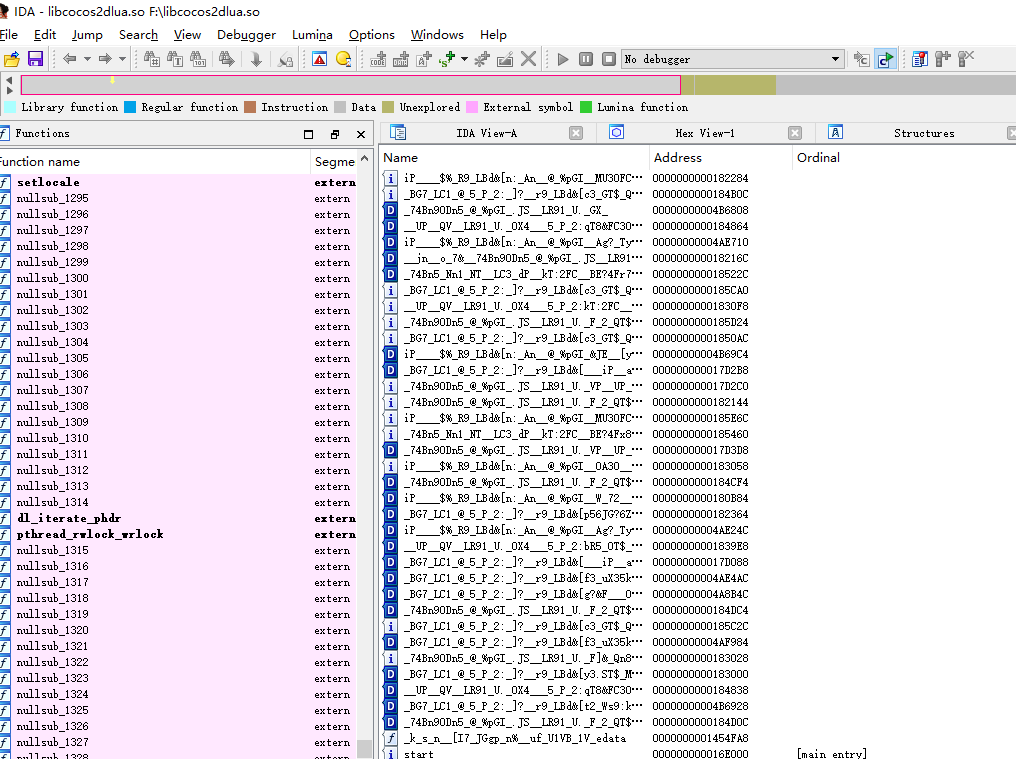Click the convert to CODE icon

pos(378,60)
